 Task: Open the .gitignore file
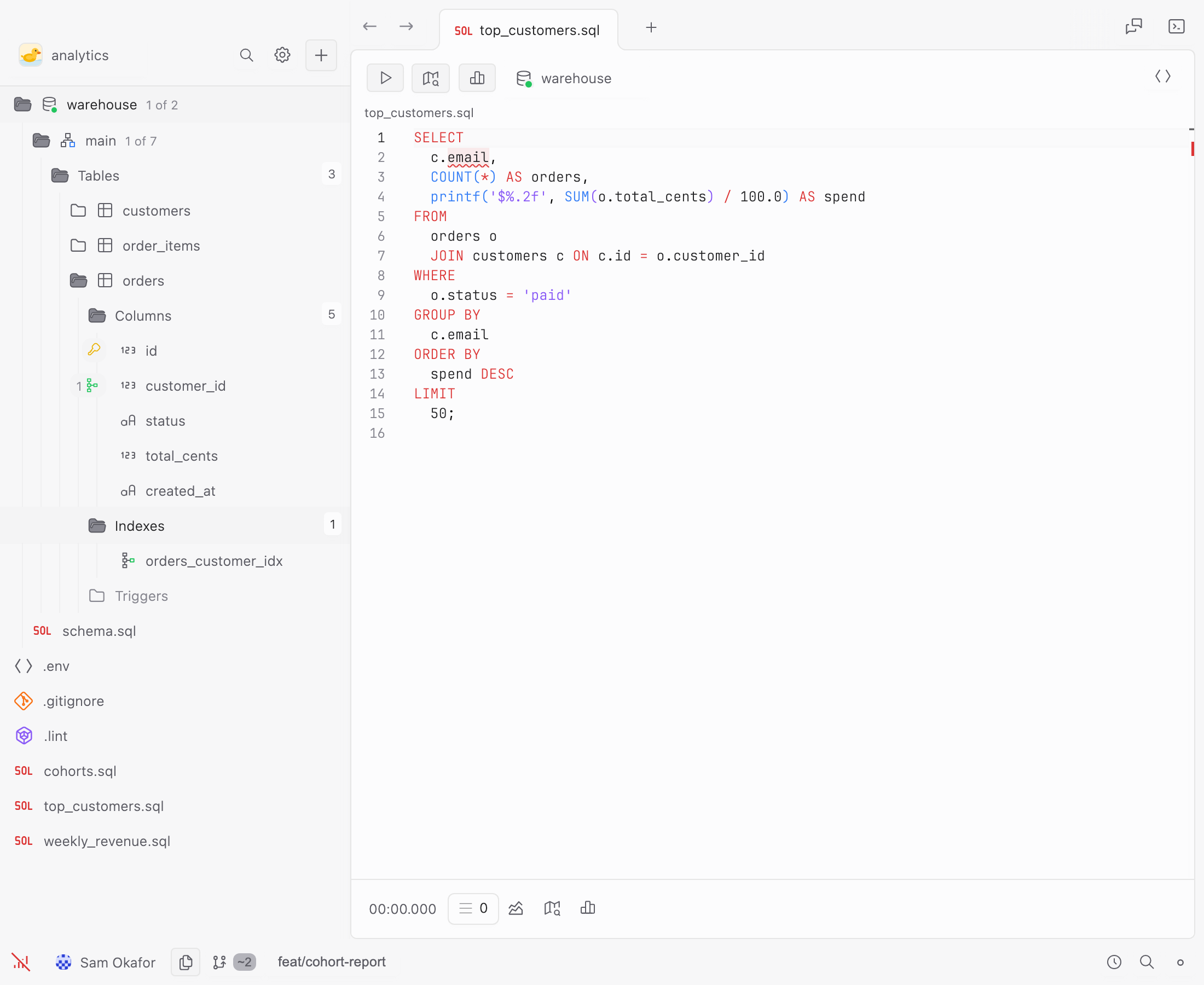tap(73, 702)
